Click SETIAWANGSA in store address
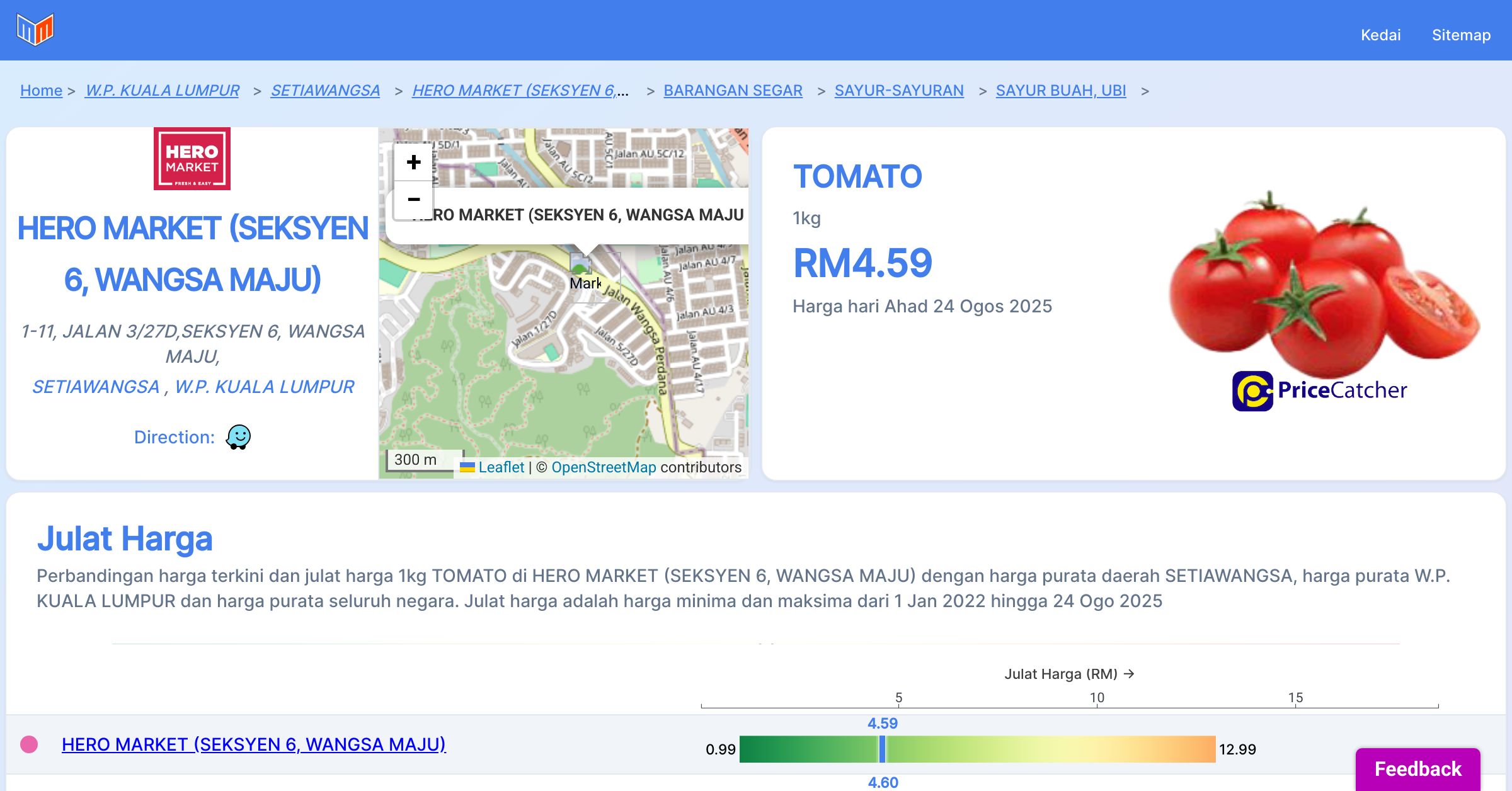The image size is (1512, 791). 96,387
